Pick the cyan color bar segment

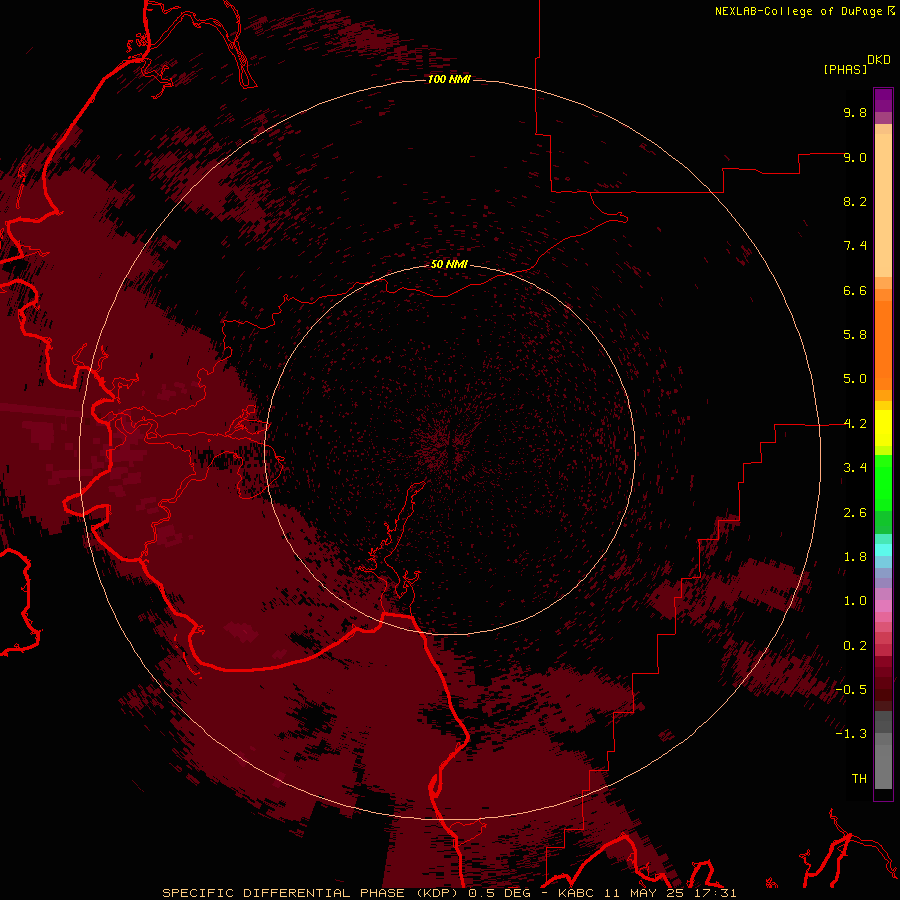pyautogui.click(x=883, y=550)
